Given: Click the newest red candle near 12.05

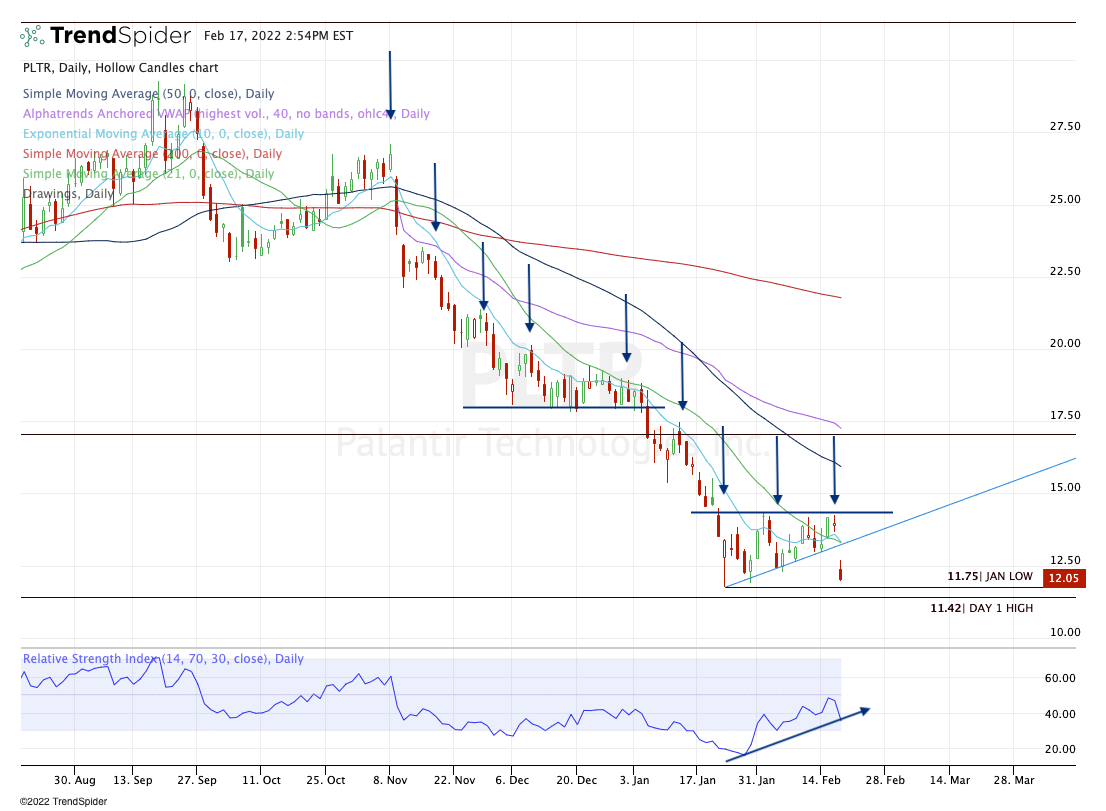Looking at the screenshot, I should (x=841, y=571).
